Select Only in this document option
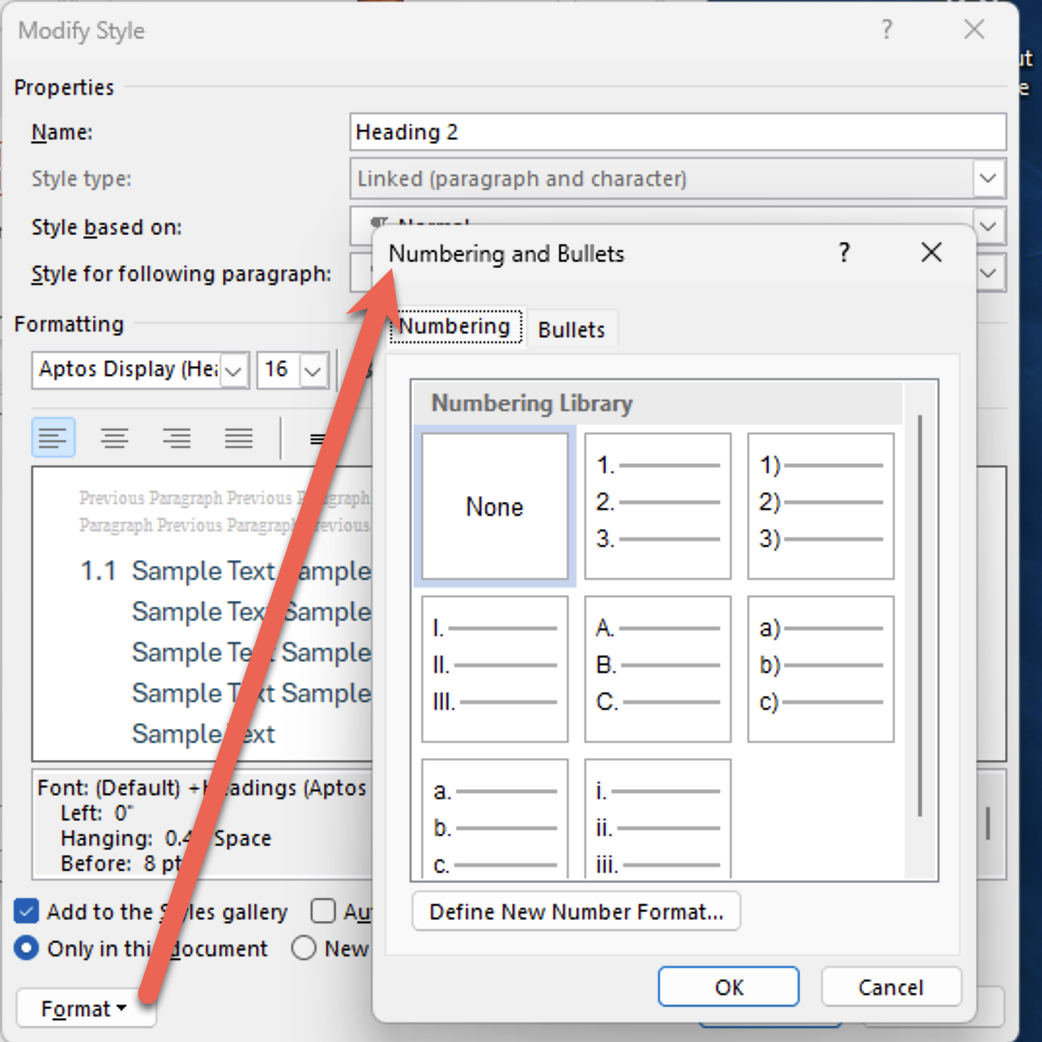 click(28, 948)
